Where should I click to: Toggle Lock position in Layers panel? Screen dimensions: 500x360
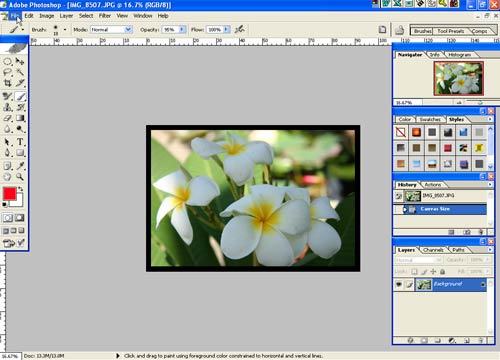pos(433,272)
